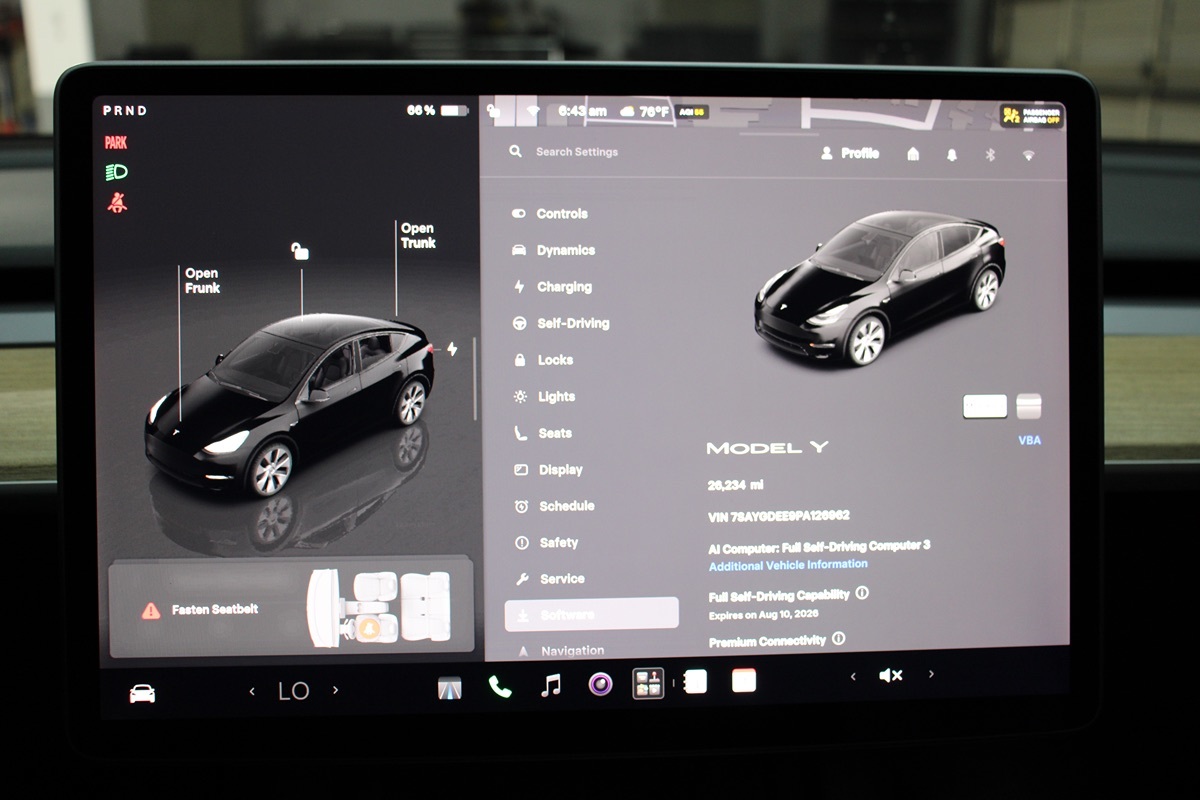
Task: Lower cabin temperature with left arrow
Action: (x=252, y=691)
